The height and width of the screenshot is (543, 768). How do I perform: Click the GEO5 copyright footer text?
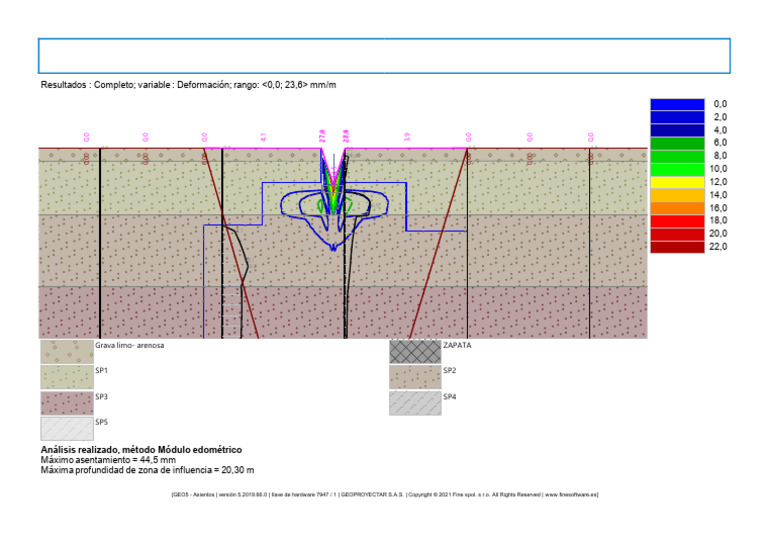point(385,495)
